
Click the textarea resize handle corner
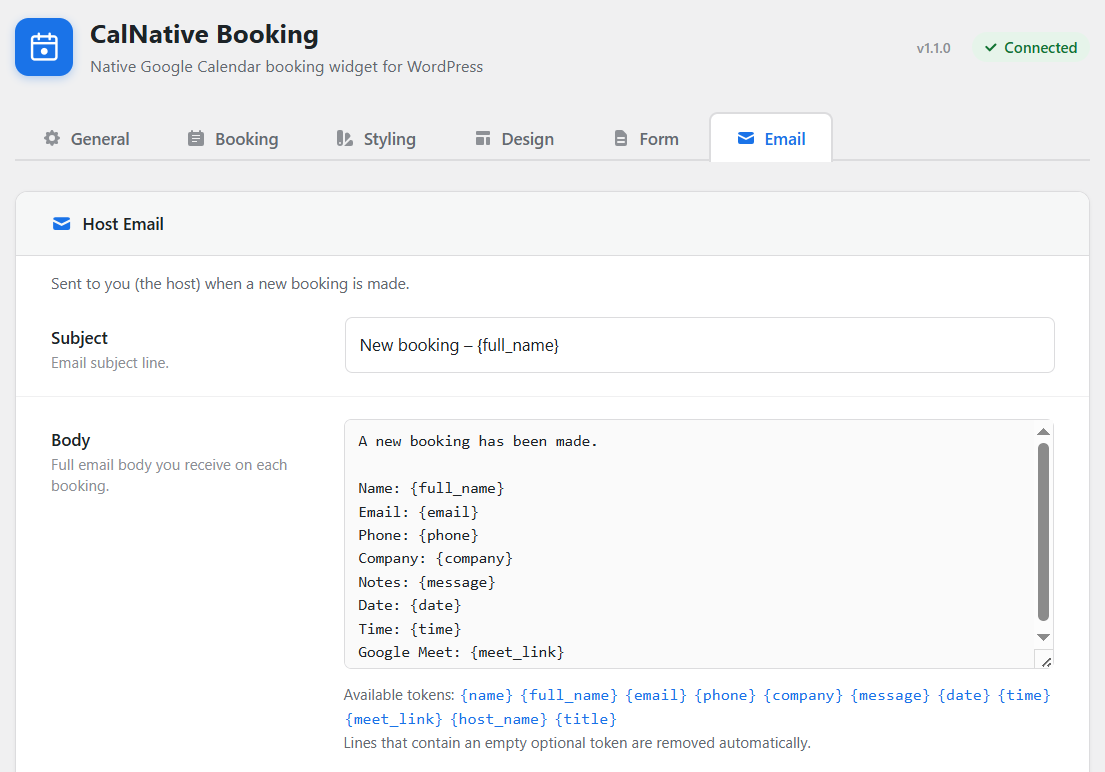(x=1046, y=661)
